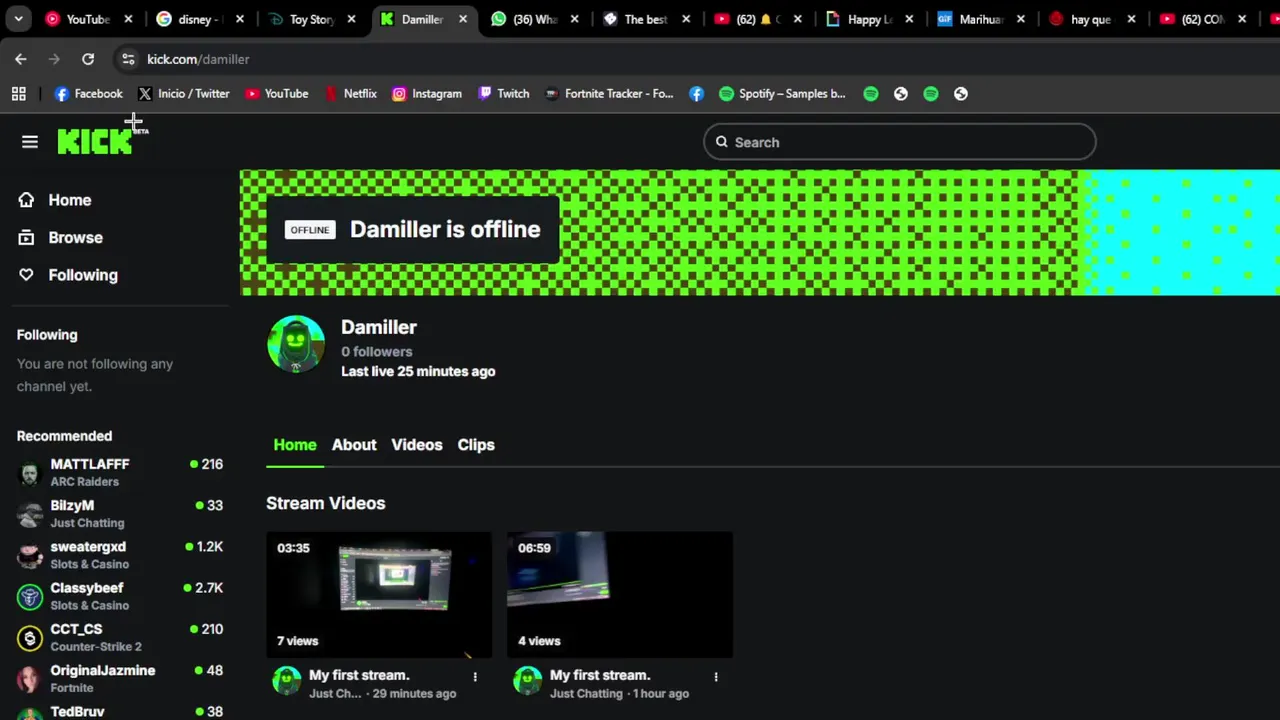This screenshot has width=1280, height=720.
Task: Click the OriginalJazmine channel avatar
Action: click(x=30, y=678)
